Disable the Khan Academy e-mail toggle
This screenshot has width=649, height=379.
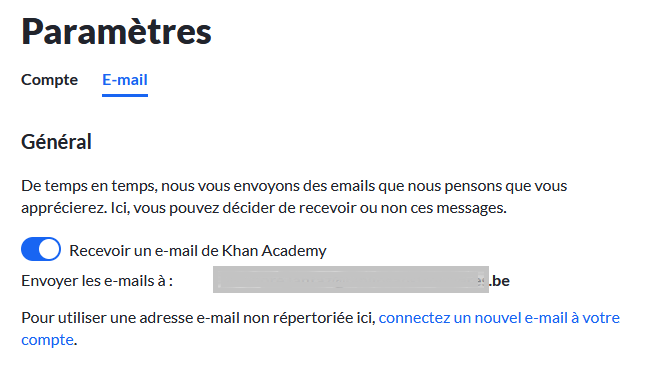(x=41, y=249)
